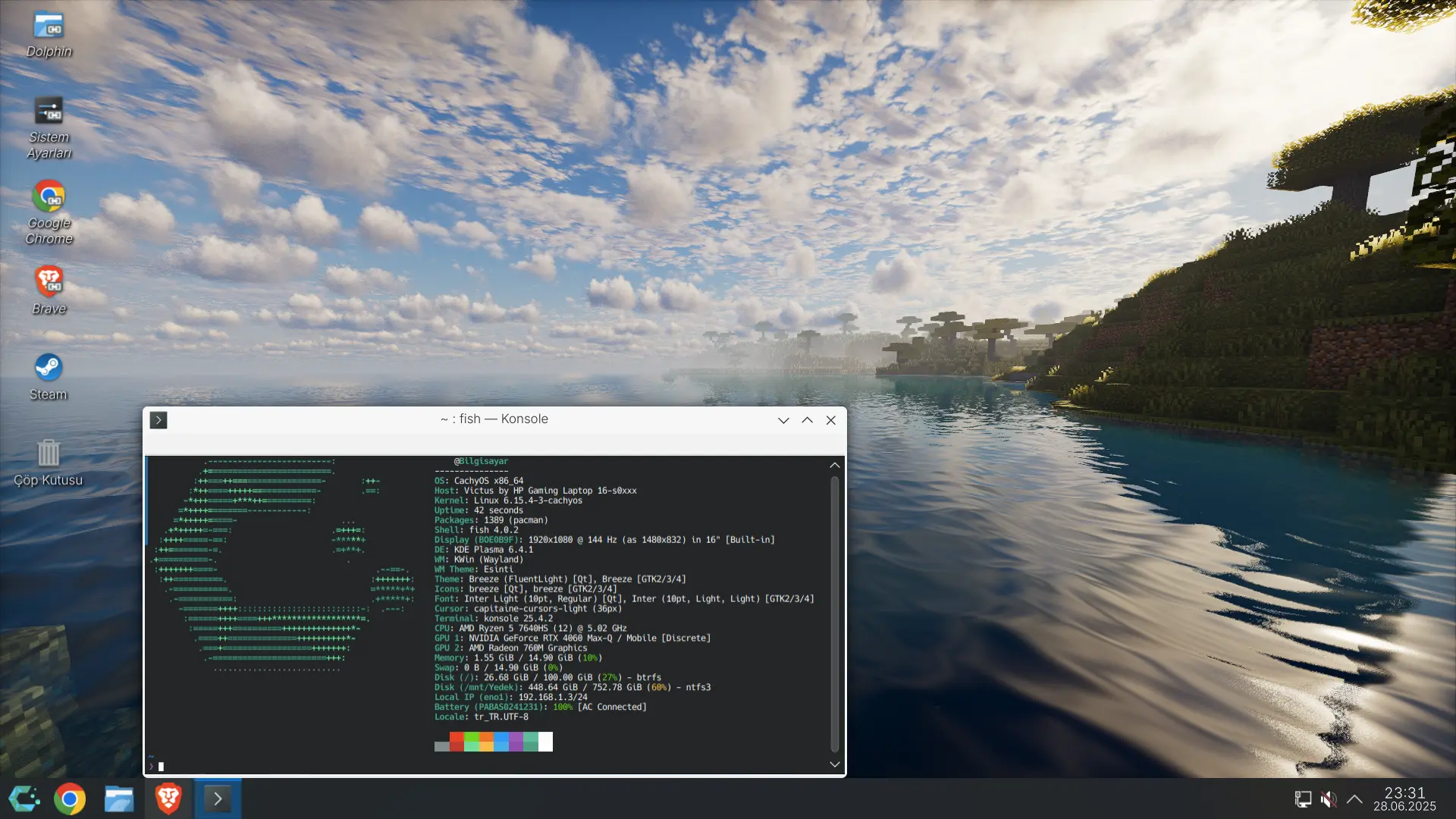Click the 'Packages: 1389 (pacman)' line
This screenshot has height=819, width=1456.
[x=491, y=520]
